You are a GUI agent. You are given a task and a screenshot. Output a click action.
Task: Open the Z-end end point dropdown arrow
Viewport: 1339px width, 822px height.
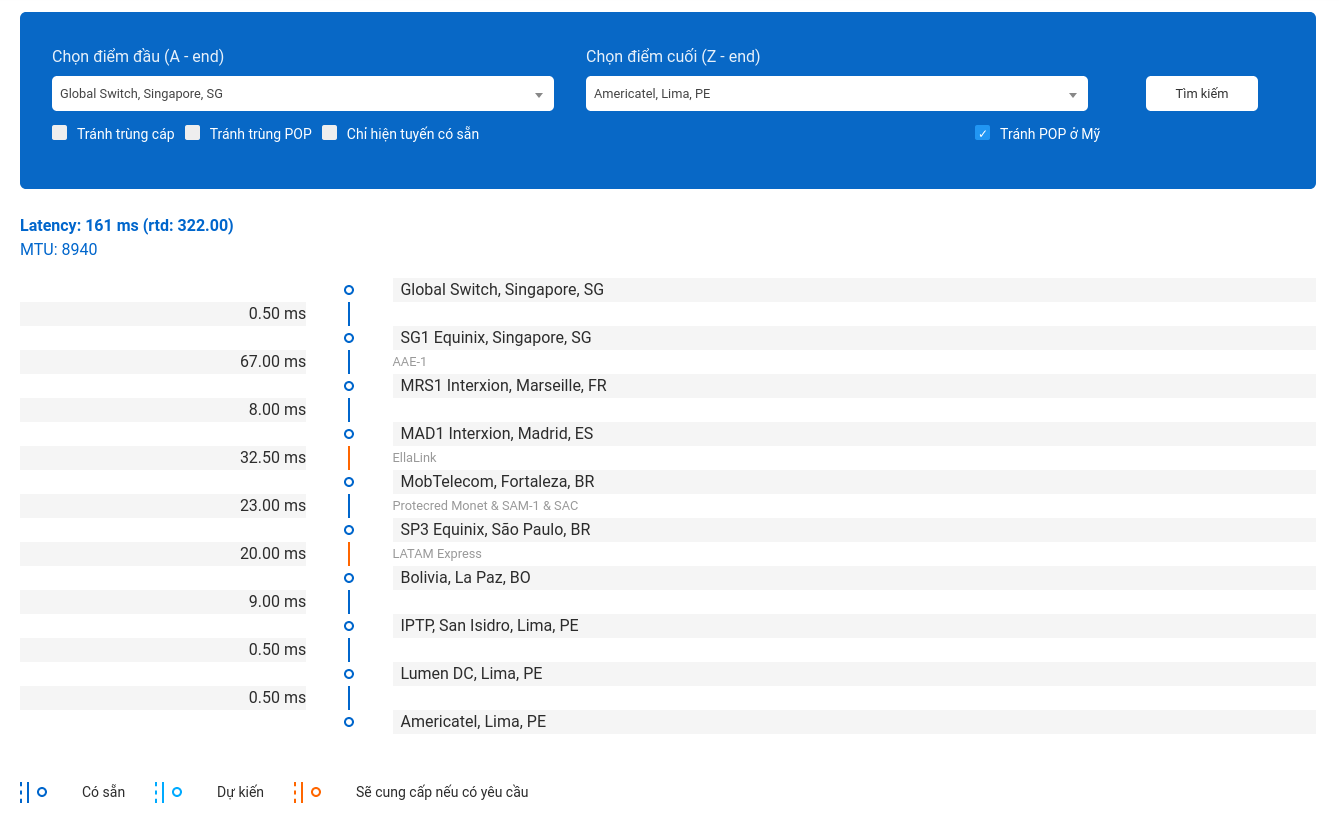coord(1073,95)
